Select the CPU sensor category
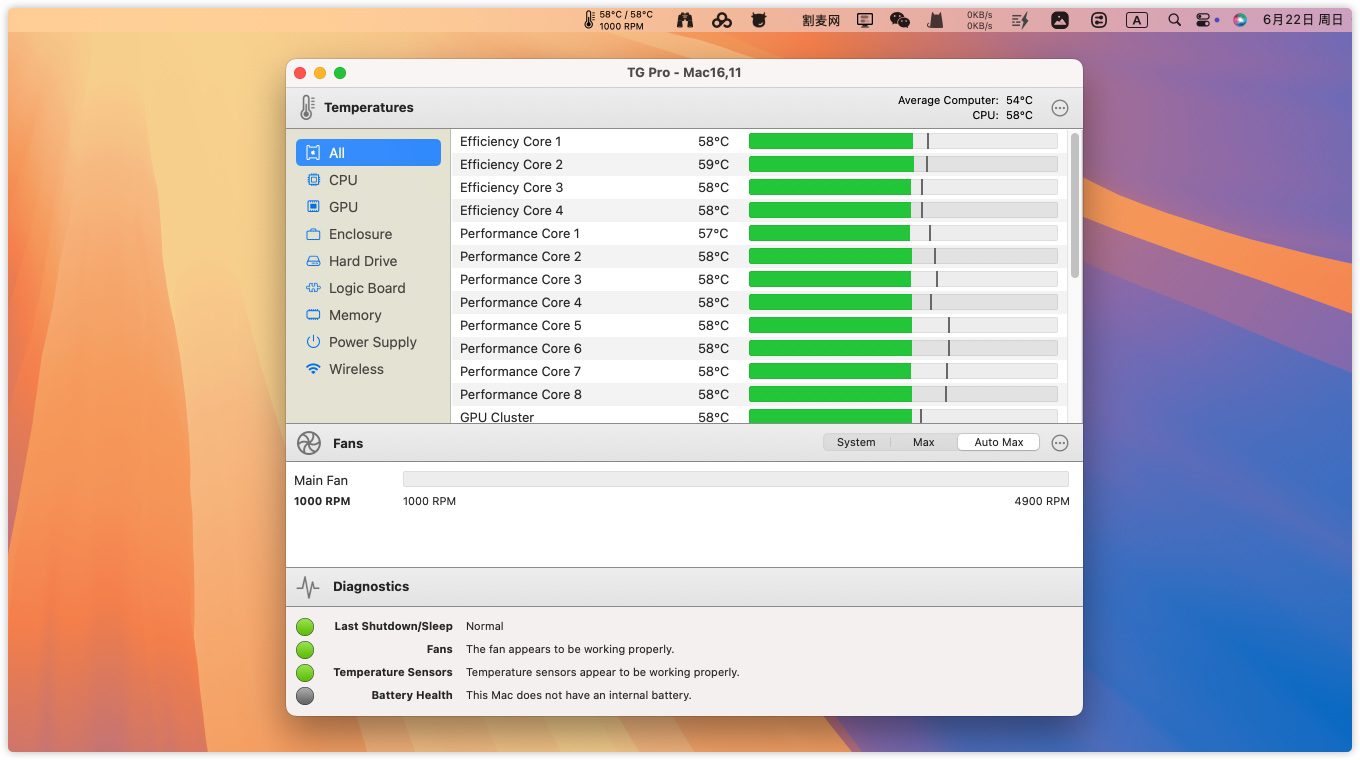Viewport: 1360px width, 760px height. tap(368, 180)
